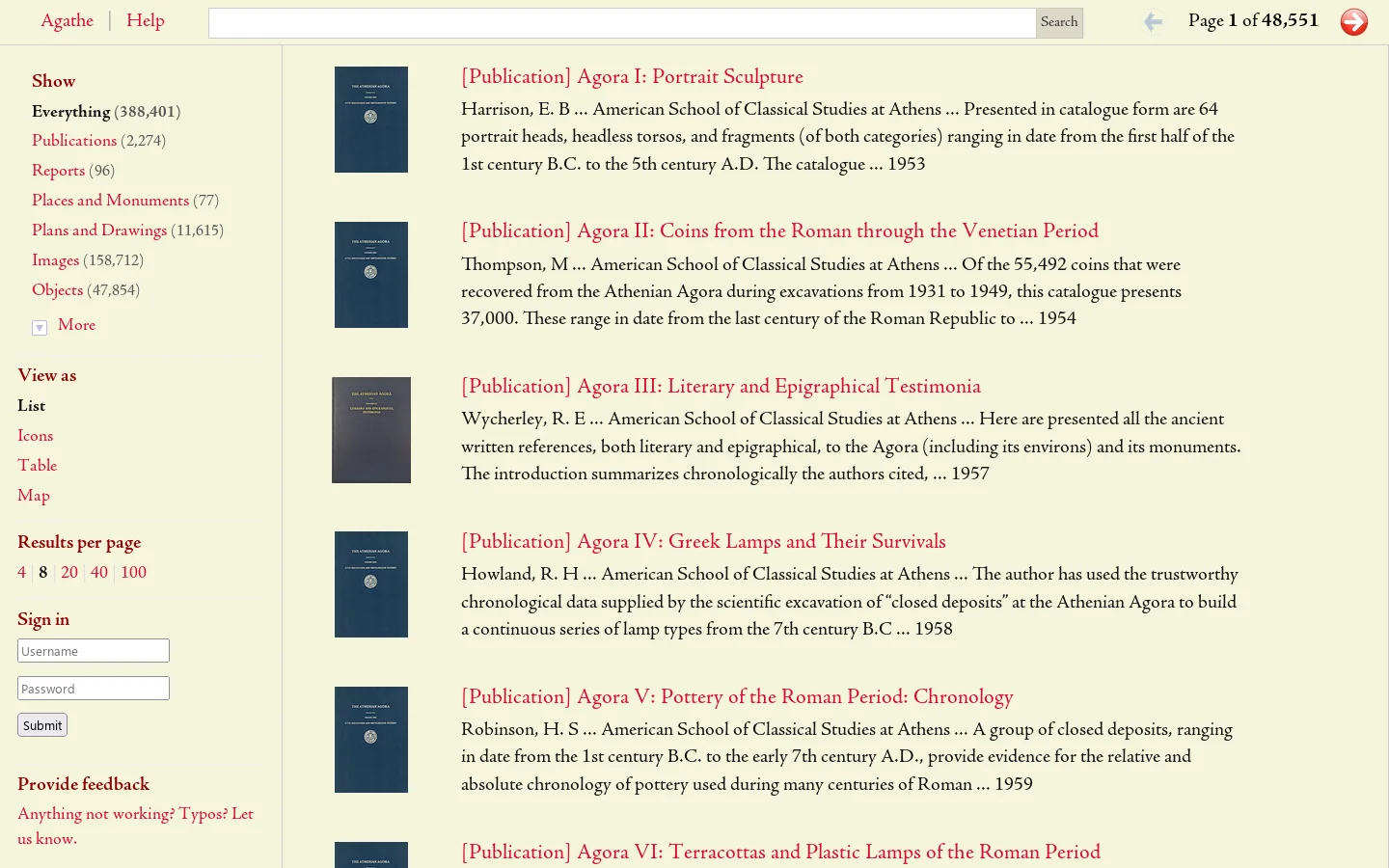
Task: Open Agora II: Coins title link
Action: tap(779, 231)
